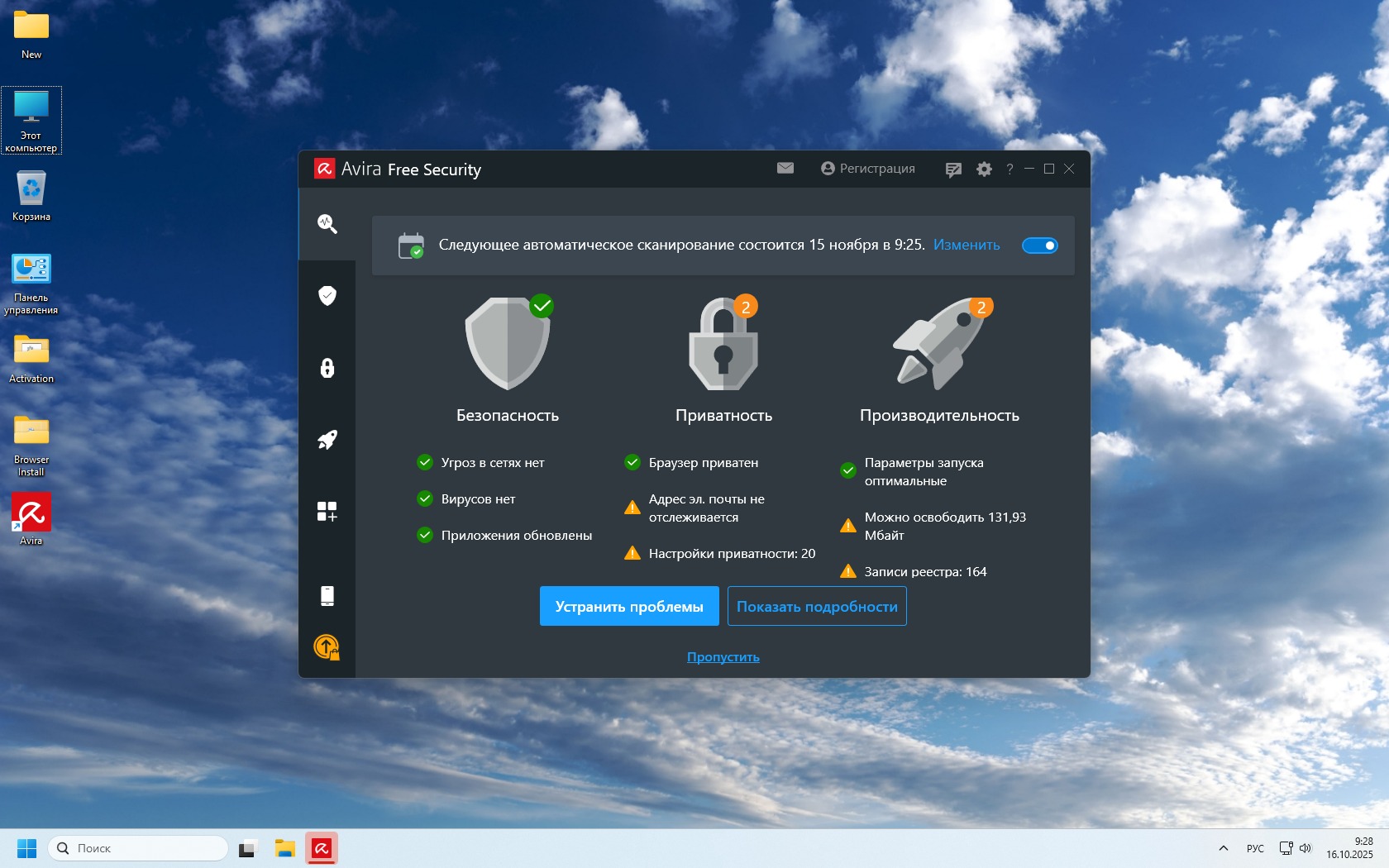Click 'Параметры запуска оптимальные' status
This screenshot has height=868, width=1389.
pyautogui.click(x=912, y=471)
